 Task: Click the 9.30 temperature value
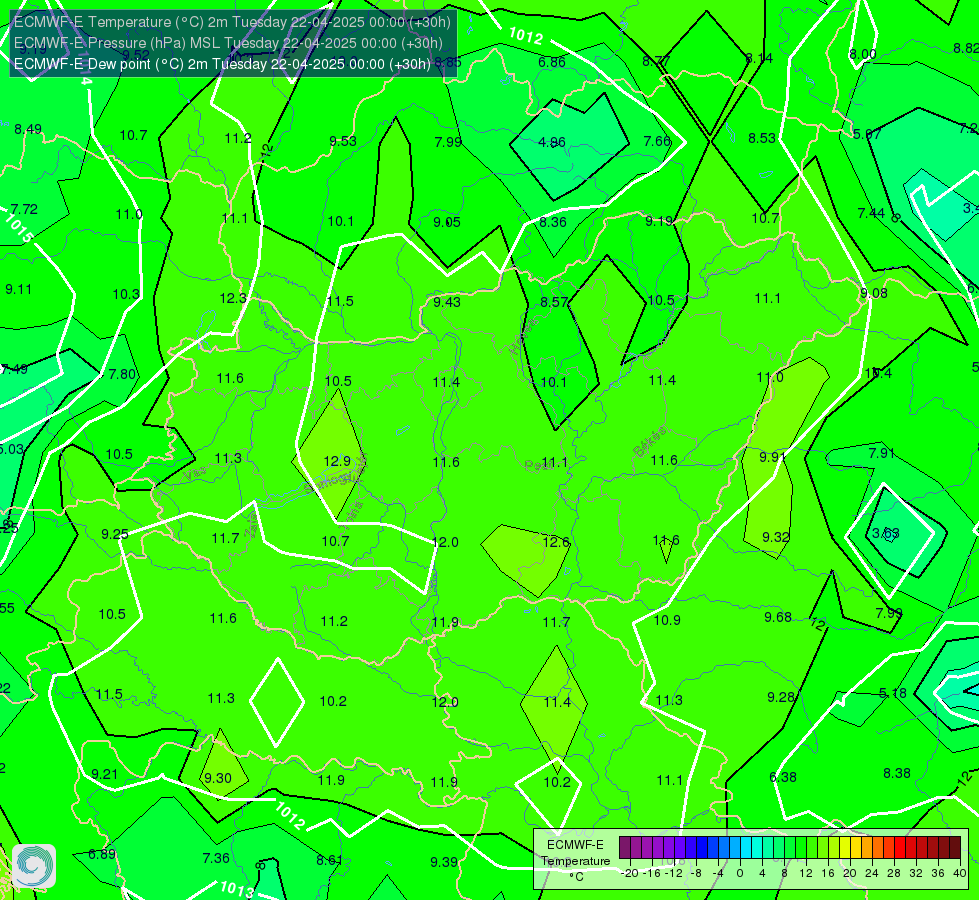click(x=217, y=778)
